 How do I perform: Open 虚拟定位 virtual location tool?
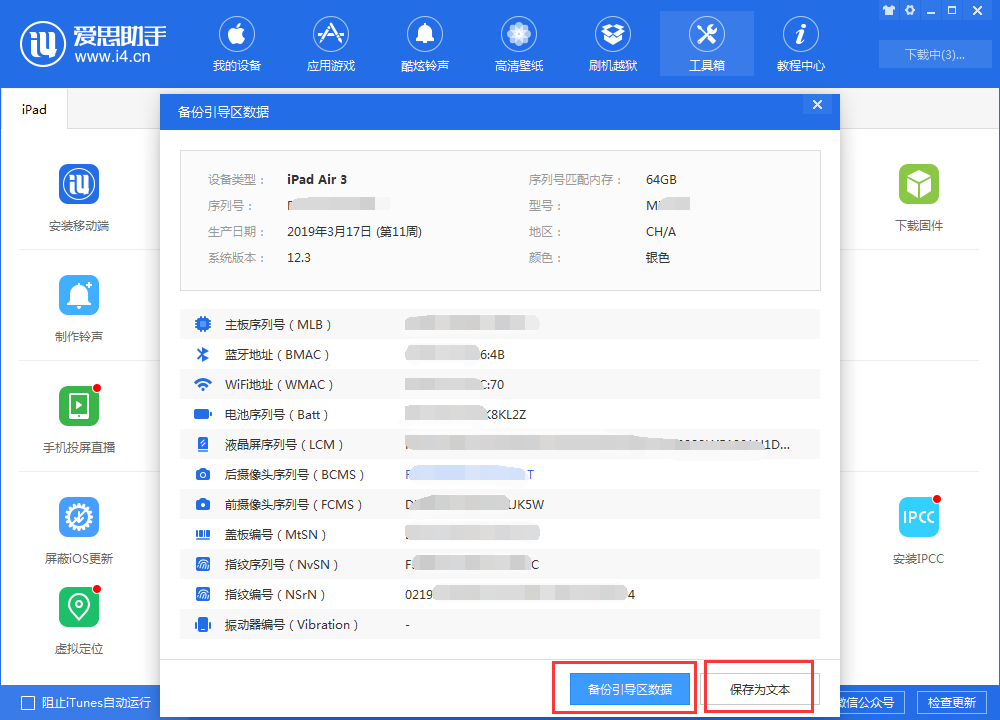tap(79, 621)
